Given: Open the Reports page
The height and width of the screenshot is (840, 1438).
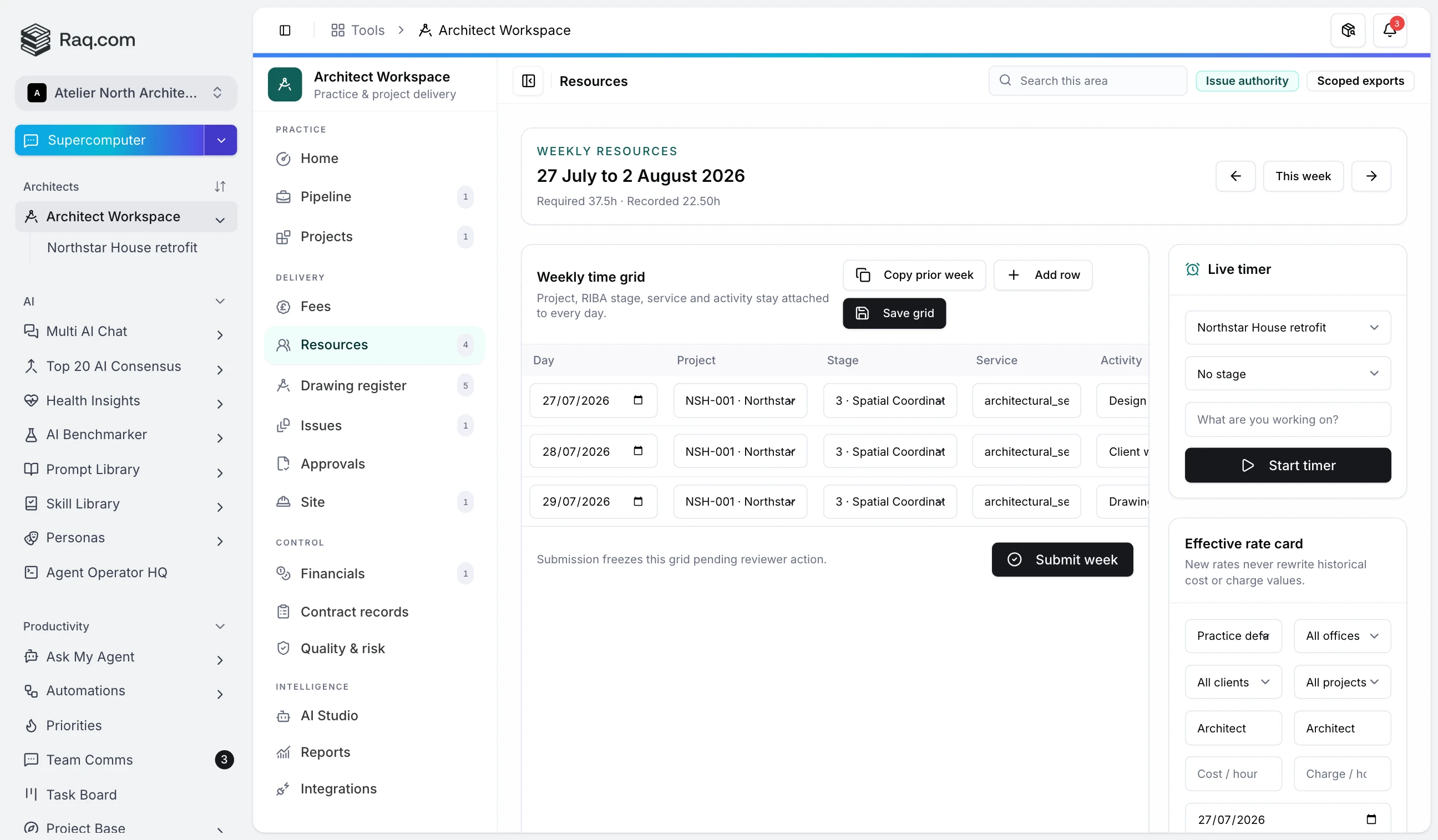Looking at the screenshot, I should 375,752.
